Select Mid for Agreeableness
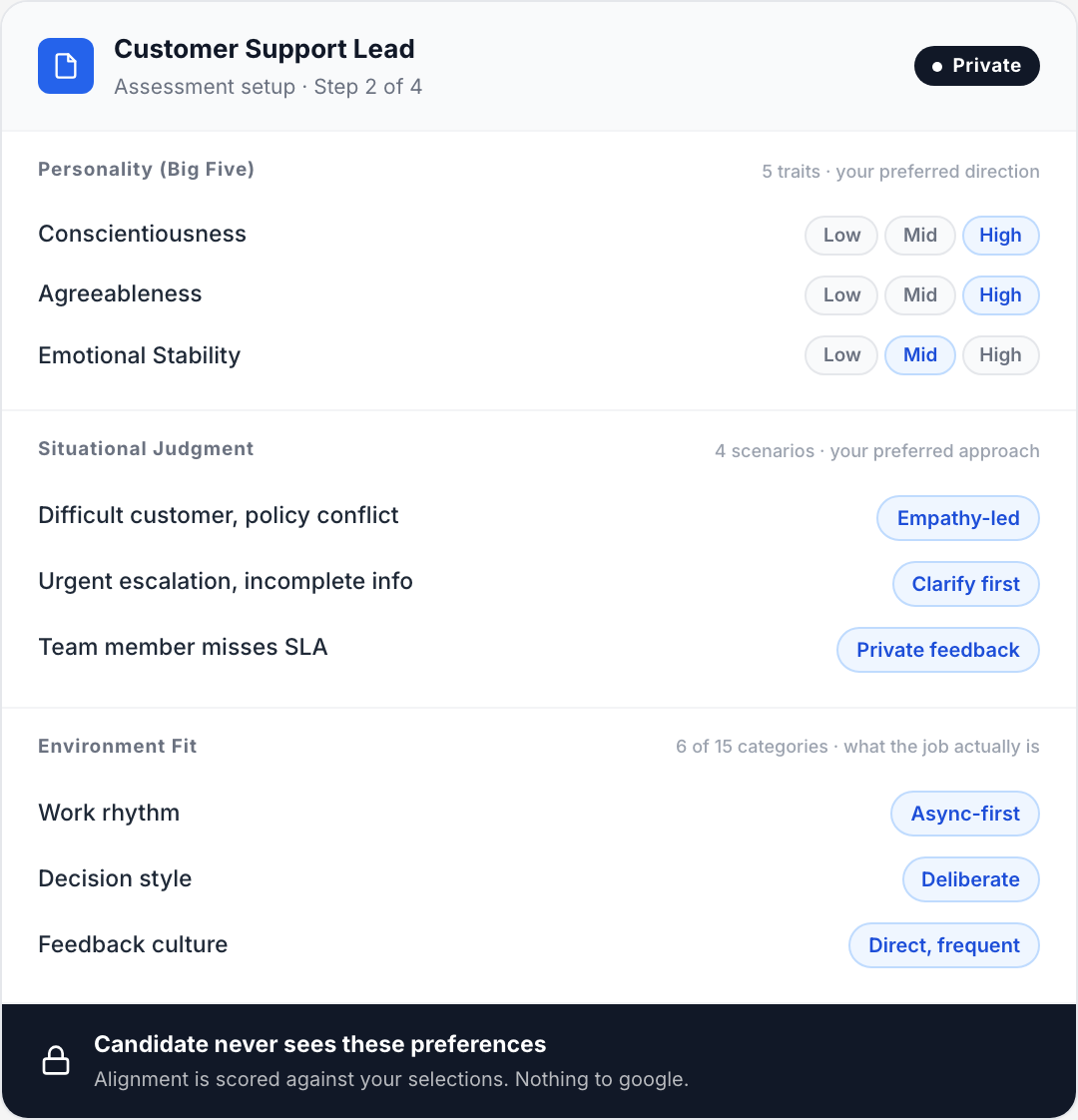The height and width of the screenshot is (1120, 1078). coord(919,294)
